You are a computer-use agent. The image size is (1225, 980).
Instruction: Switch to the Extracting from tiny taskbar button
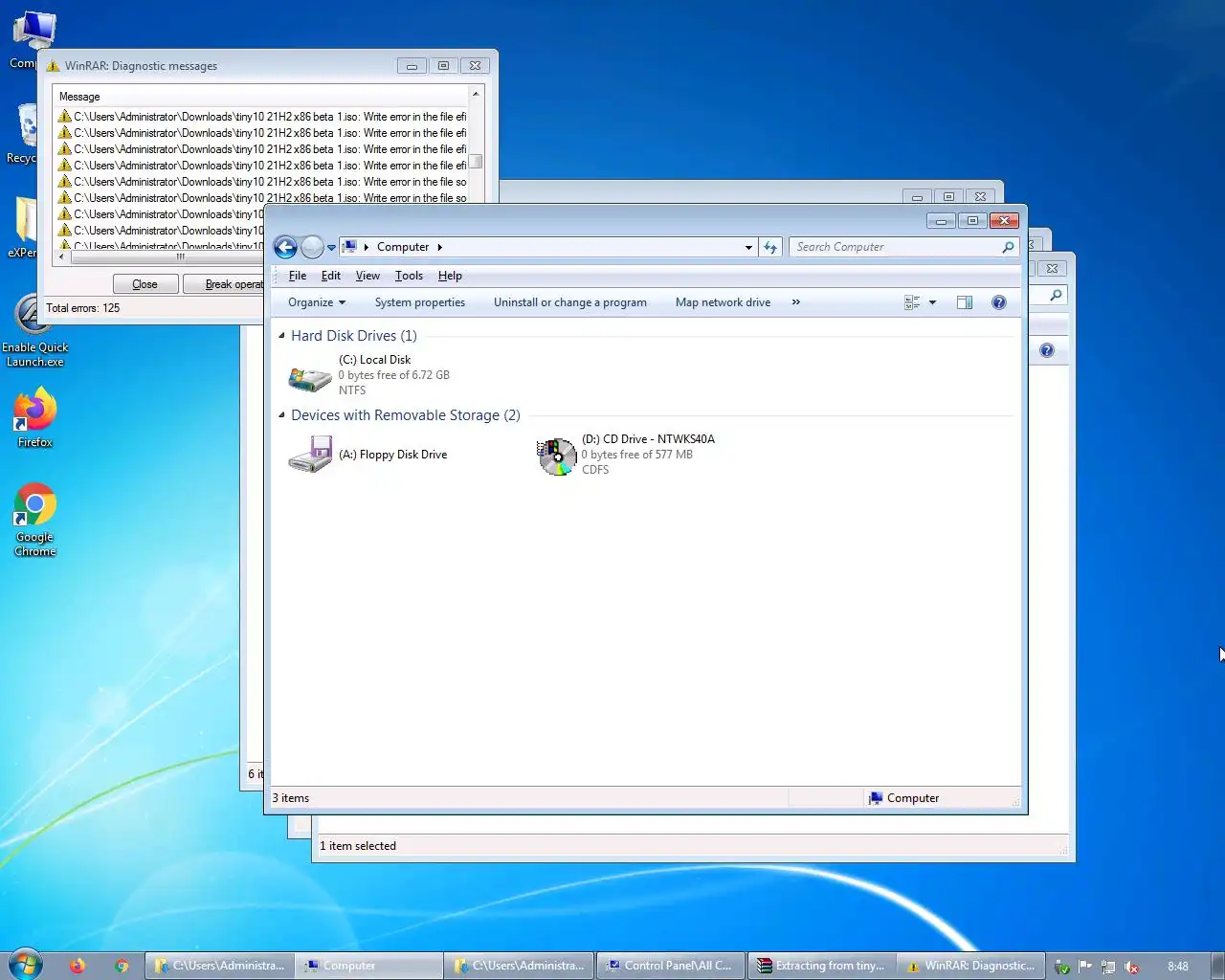tap(822, 966)
